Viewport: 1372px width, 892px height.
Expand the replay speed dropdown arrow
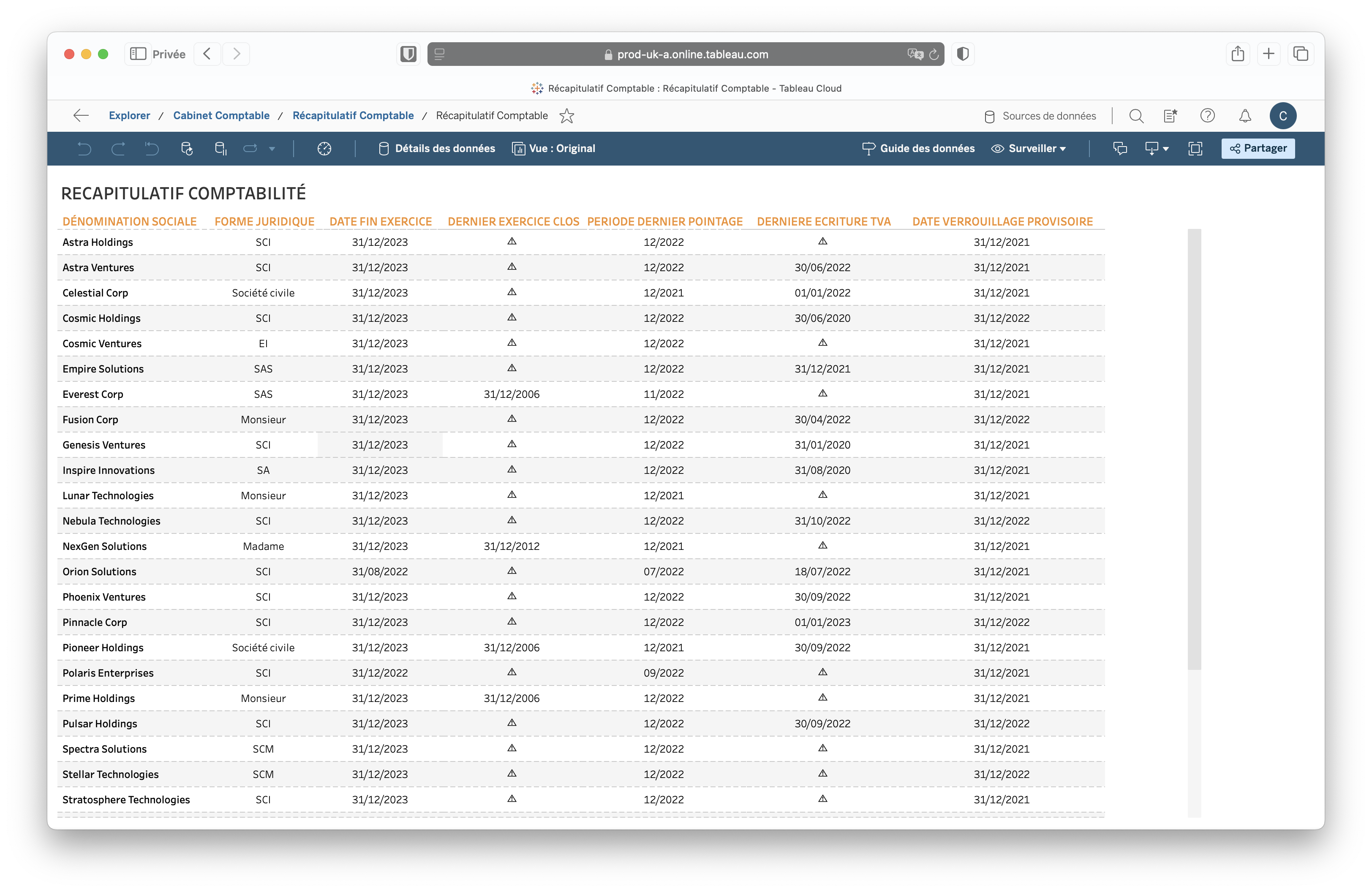click(x=272, y=149)
